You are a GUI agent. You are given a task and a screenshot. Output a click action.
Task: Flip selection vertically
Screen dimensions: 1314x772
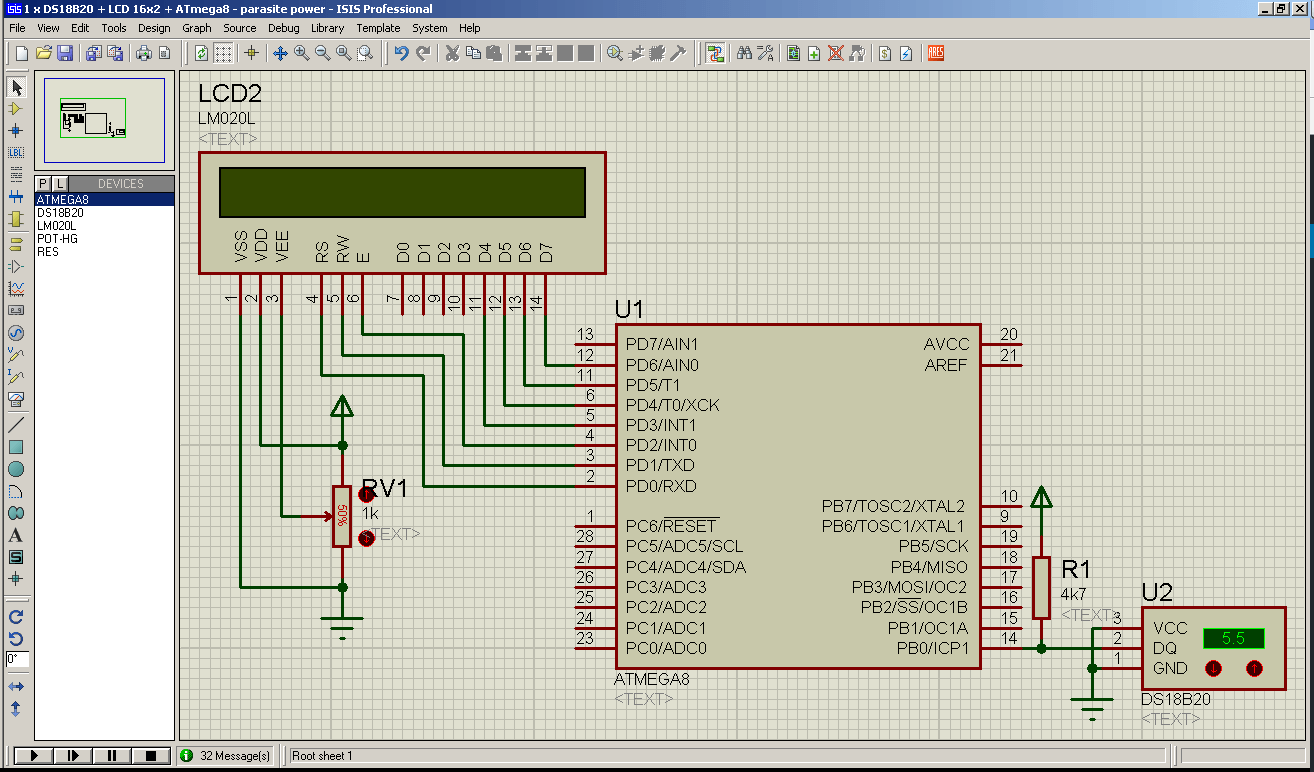(16, 708)
